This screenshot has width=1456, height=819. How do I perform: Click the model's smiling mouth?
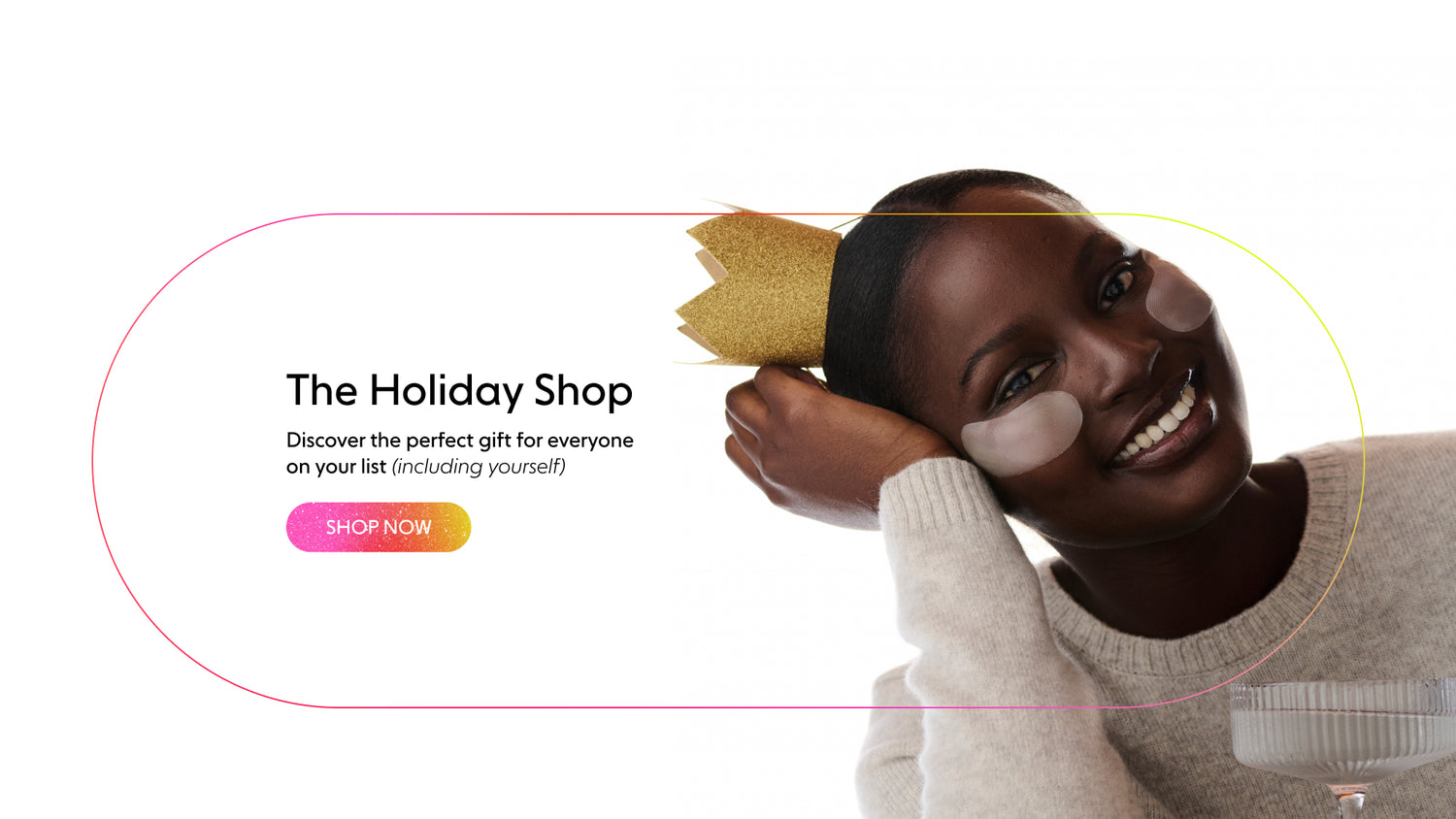1163,425
